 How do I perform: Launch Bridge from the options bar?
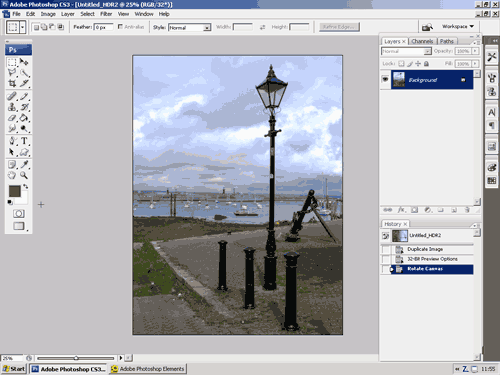427,27
